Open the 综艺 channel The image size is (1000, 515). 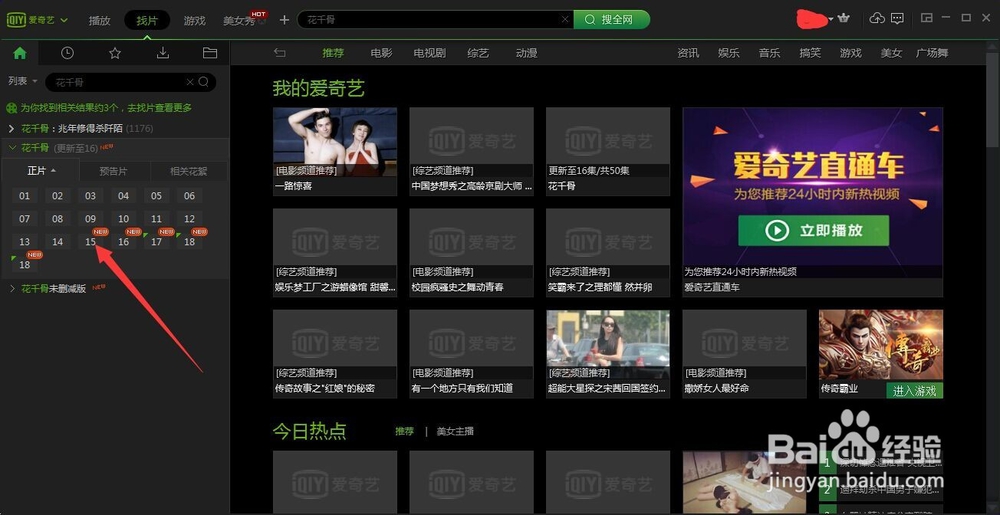pyautogui.click(x=478, y=53)
